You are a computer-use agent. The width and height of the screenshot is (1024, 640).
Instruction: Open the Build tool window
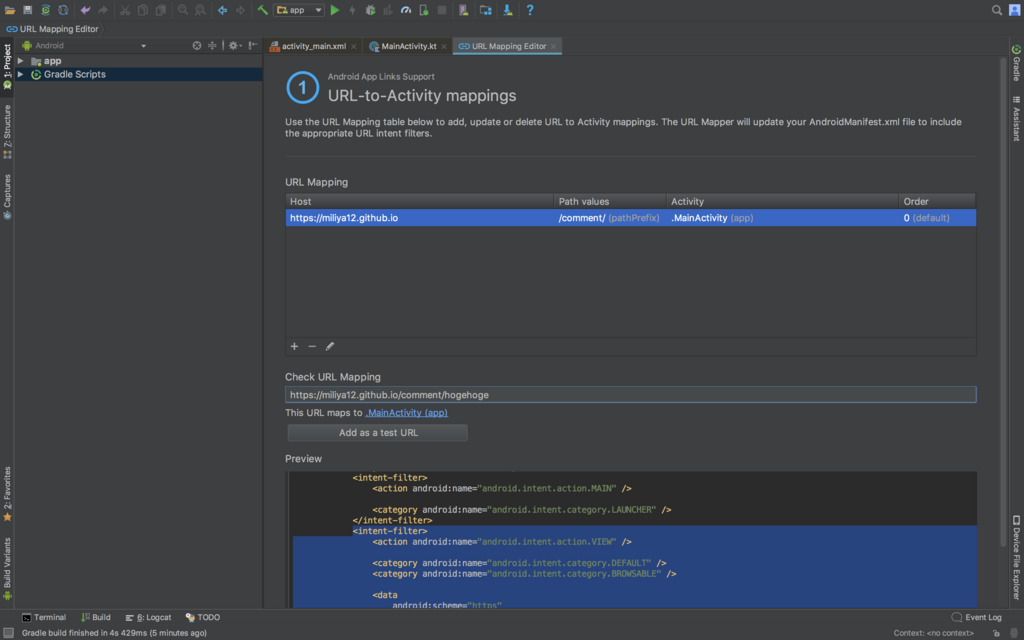coord(95,617)
